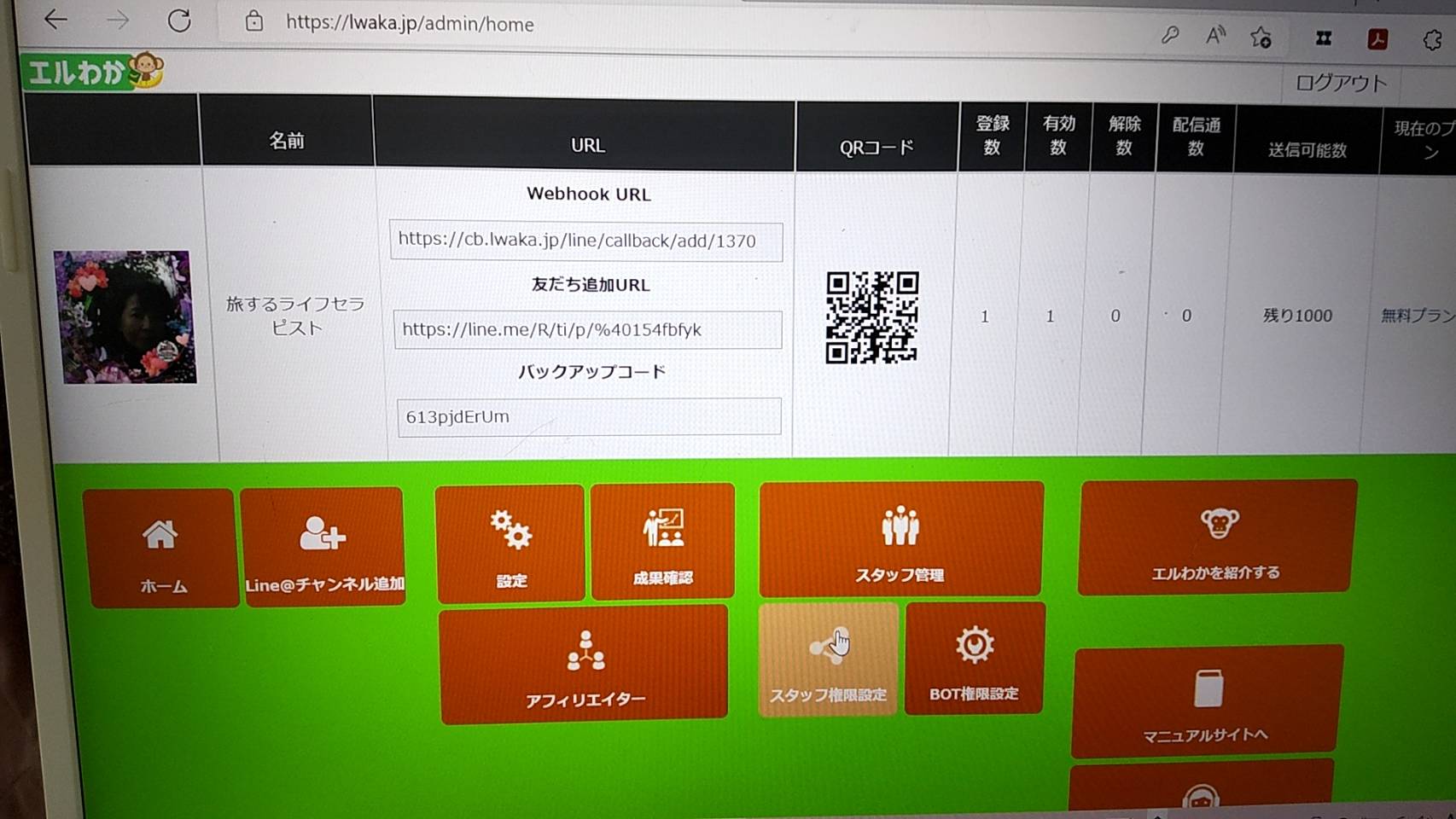
Task: Click the 無料プラン cell
Action: 1417,316
